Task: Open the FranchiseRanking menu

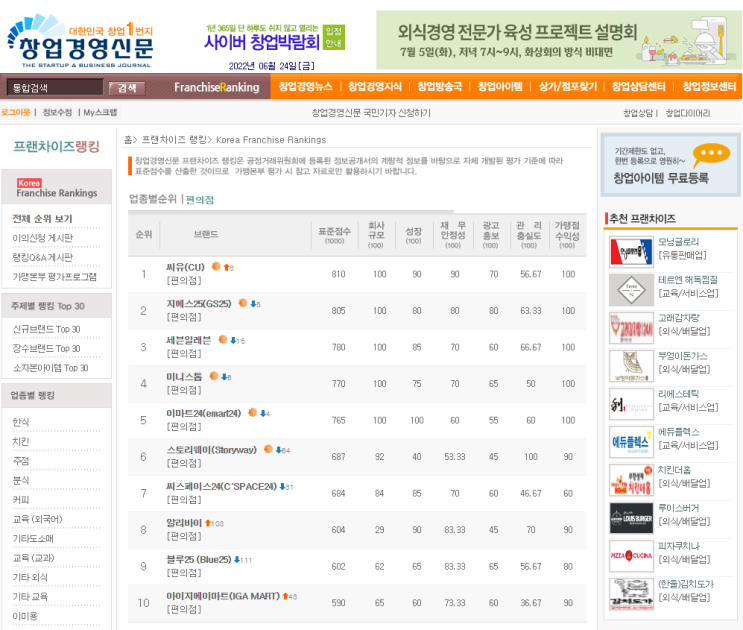Action: [x=217, y=87]
